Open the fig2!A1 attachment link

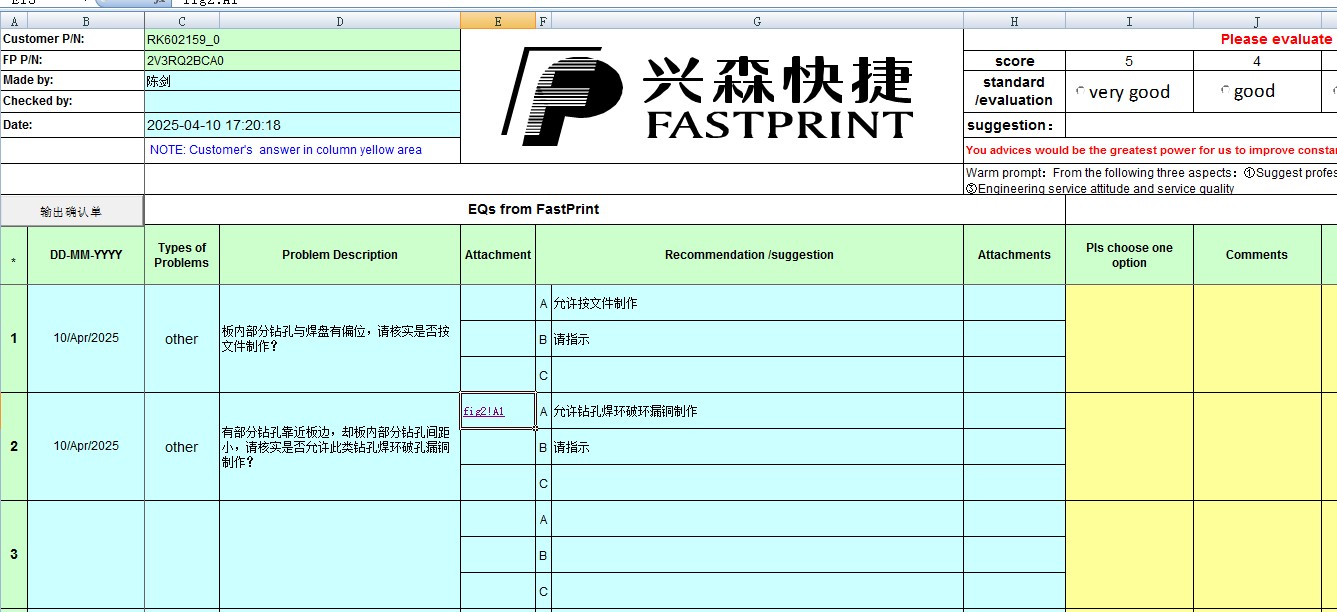pos(484,411)
